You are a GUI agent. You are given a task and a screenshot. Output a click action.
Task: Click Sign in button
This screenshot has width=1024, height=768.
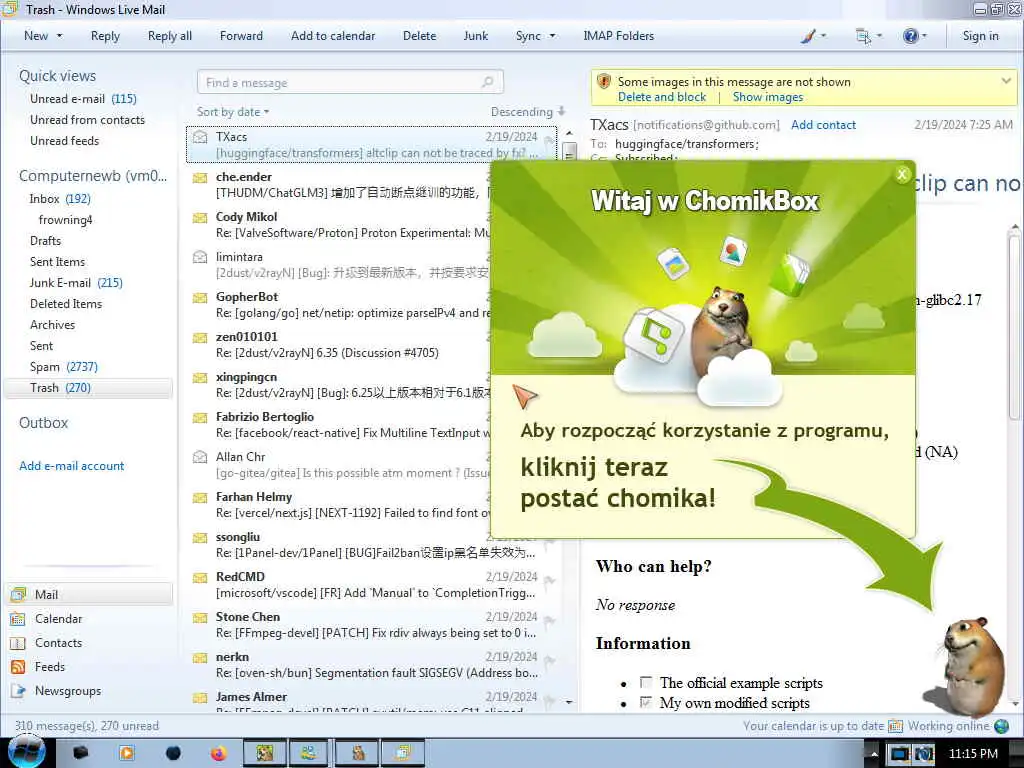[980, 36]
